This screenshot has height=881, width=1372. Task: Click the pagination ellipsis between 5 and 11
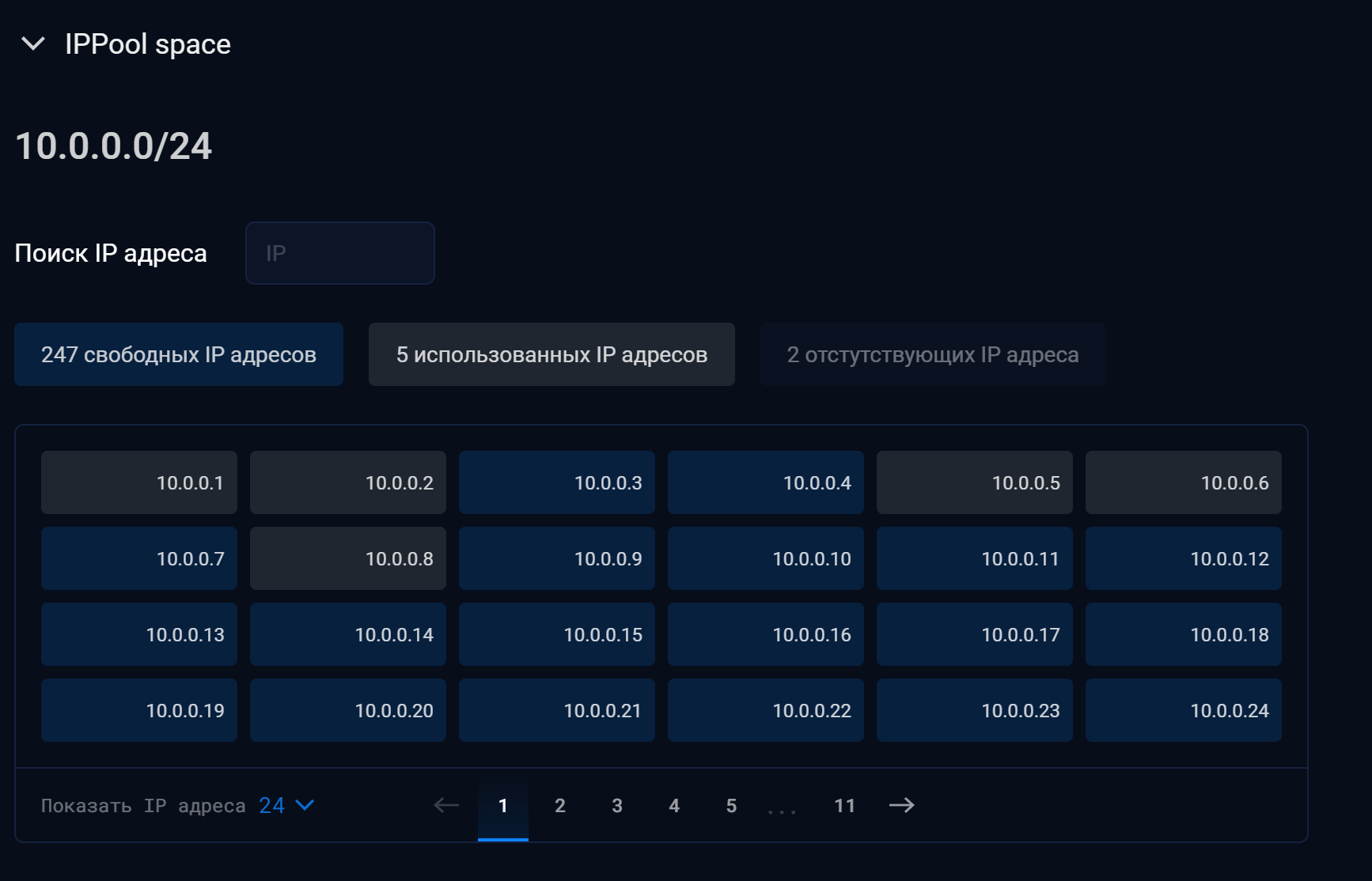(x=782, y=807)
